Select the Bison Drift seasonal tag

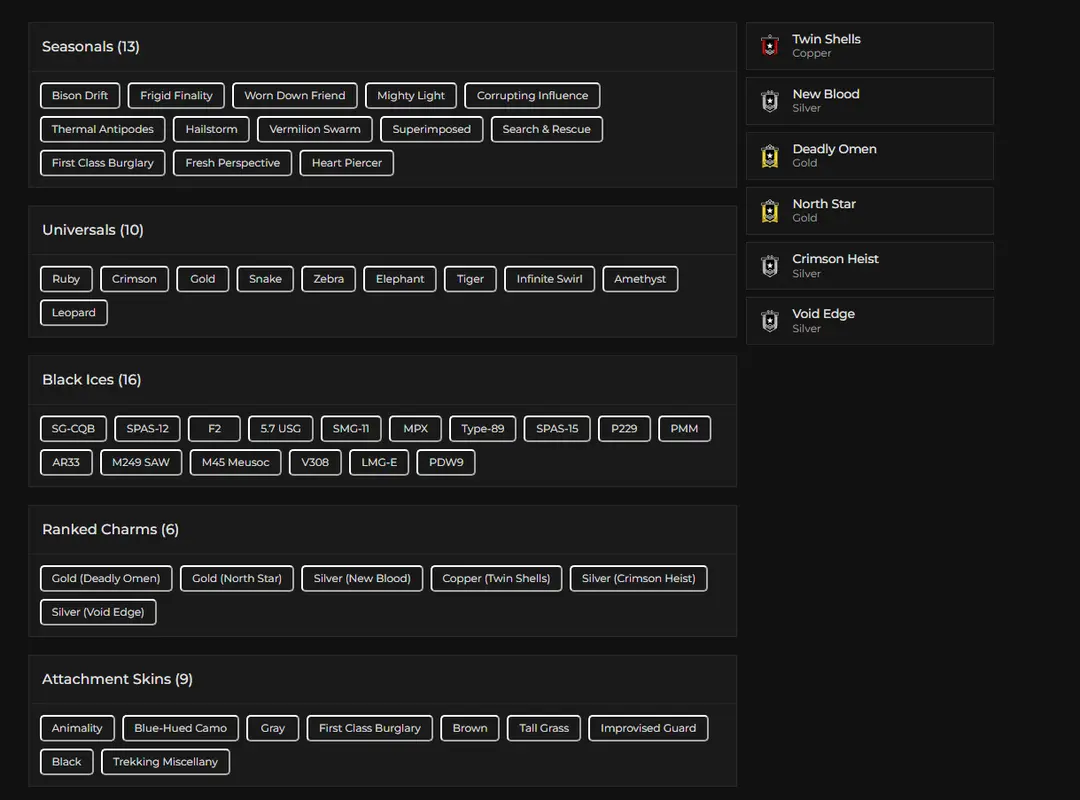click(80, 96)
